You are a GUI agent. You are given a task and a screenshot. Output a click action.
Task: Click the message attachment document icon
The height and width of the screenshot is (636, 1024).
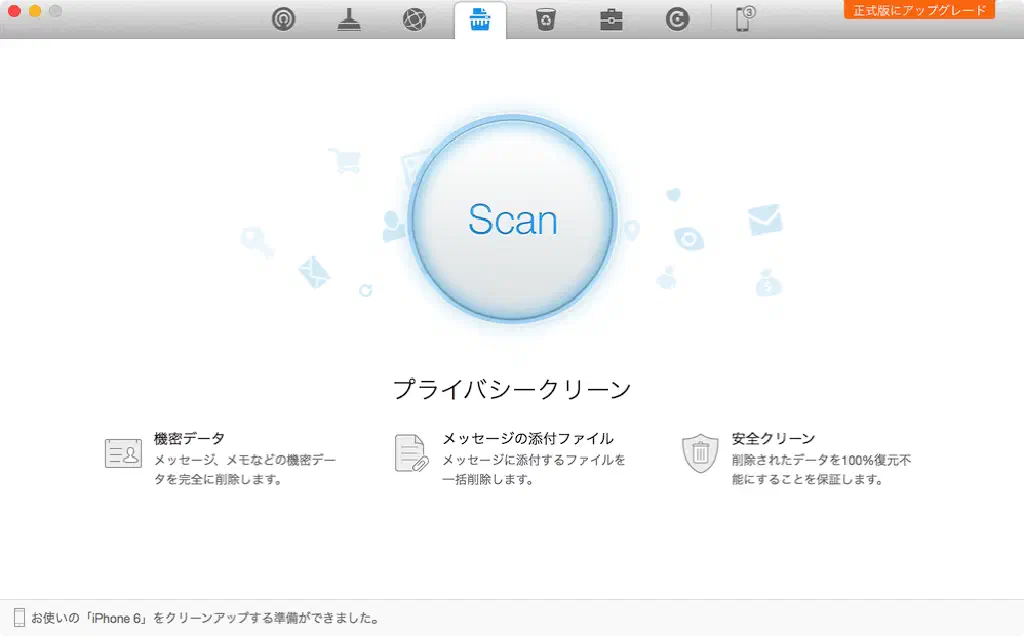point(411,453)
